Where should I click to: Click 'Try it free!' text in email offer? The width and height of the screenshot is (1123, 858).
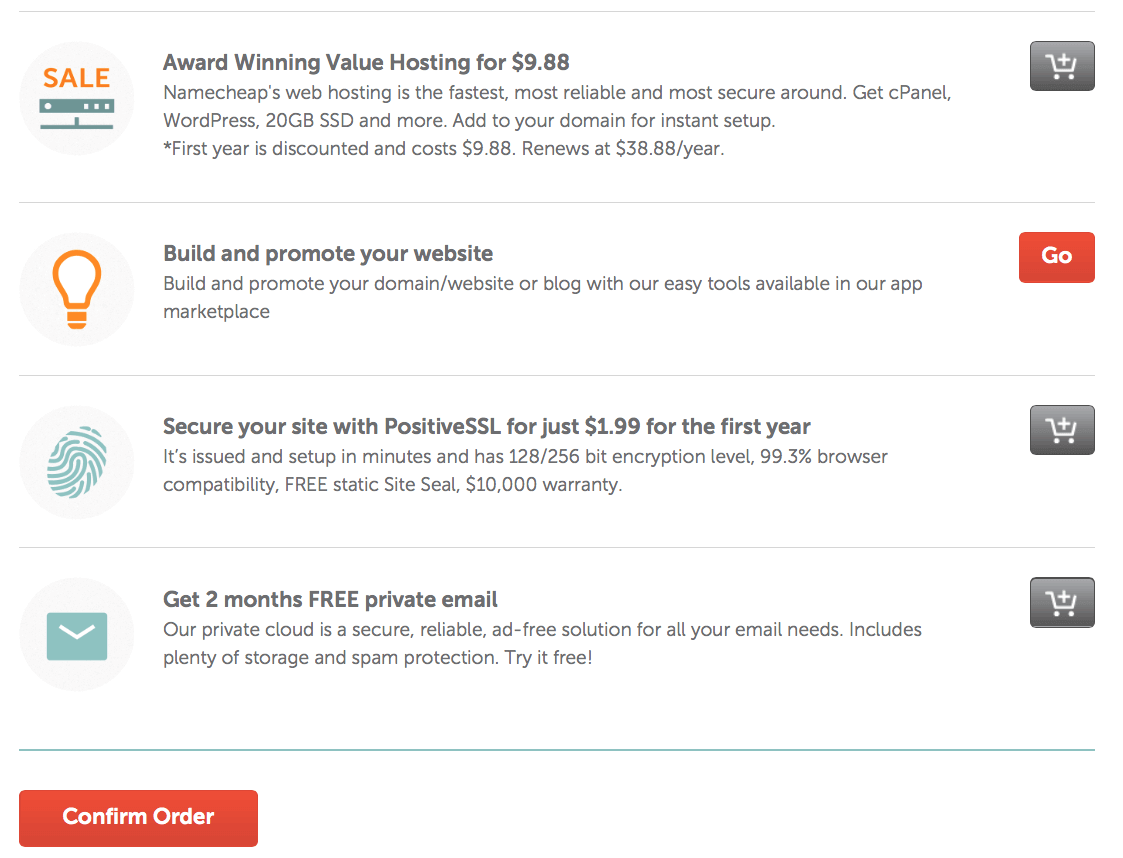pos(548,657)
